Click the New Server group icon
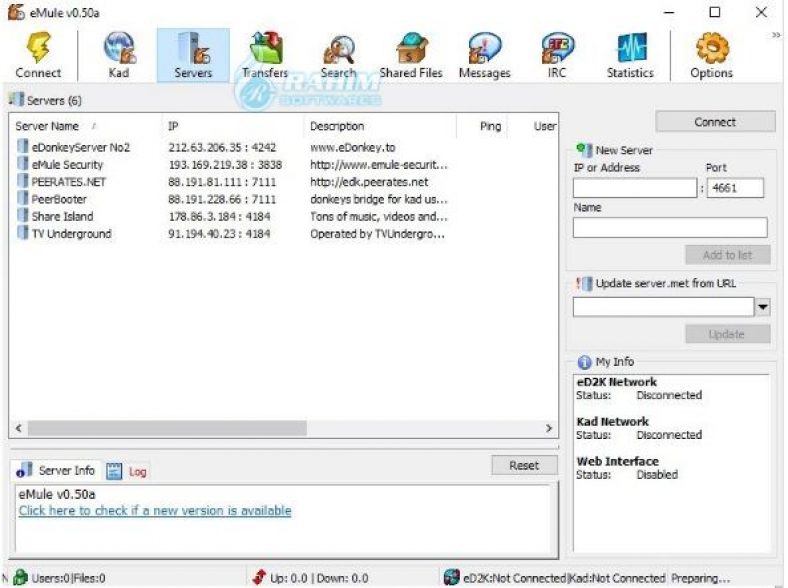788x588 pixels. [584, 149]
